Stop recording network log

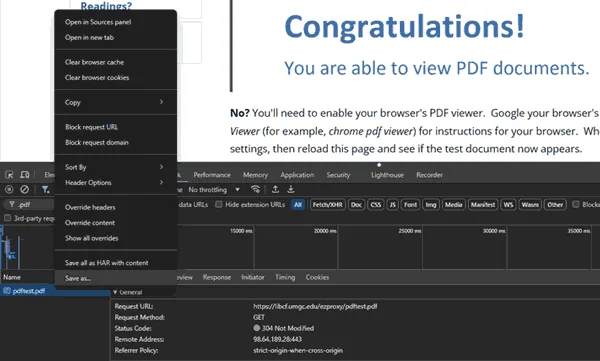coord(9,189)
